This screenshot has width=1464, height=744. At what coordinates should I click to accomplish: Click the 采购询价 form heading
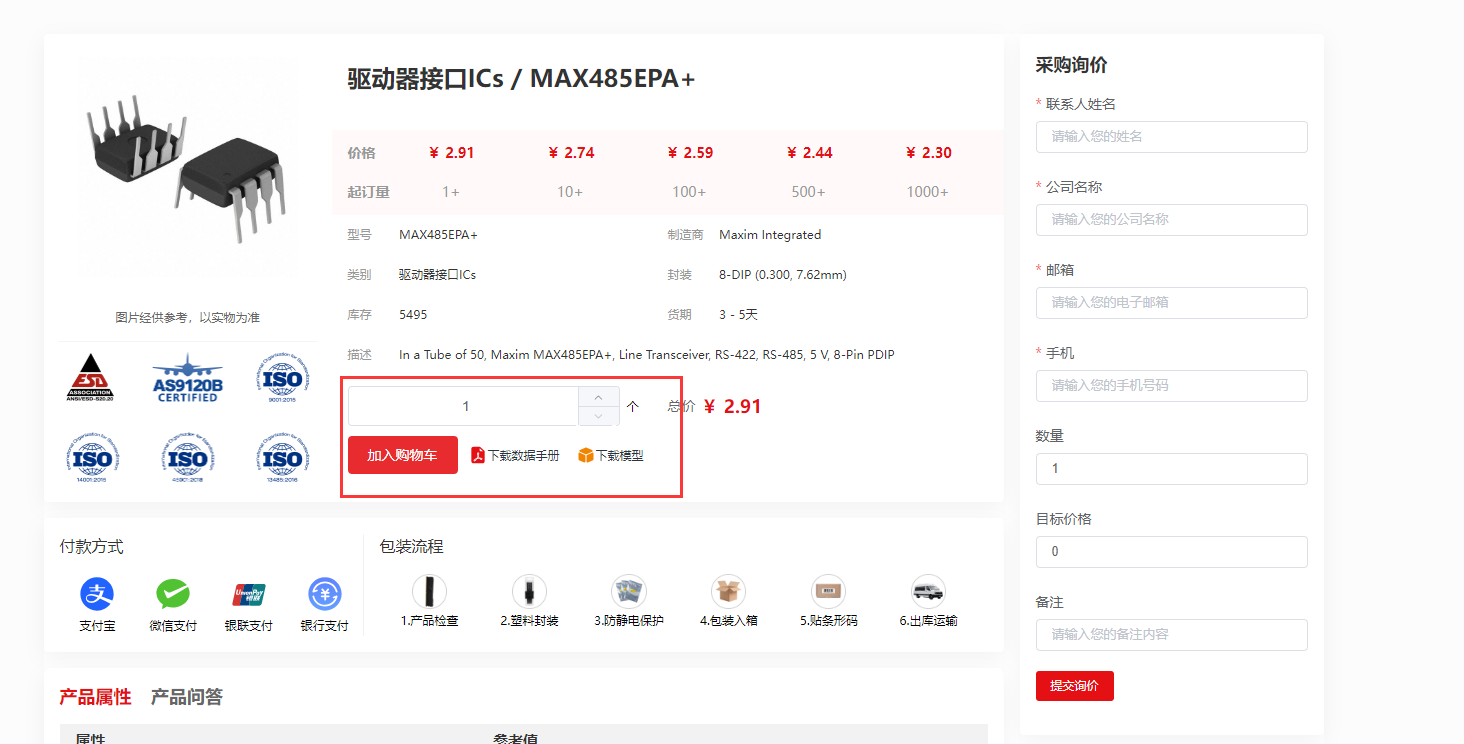click(x=1071, y=65)
